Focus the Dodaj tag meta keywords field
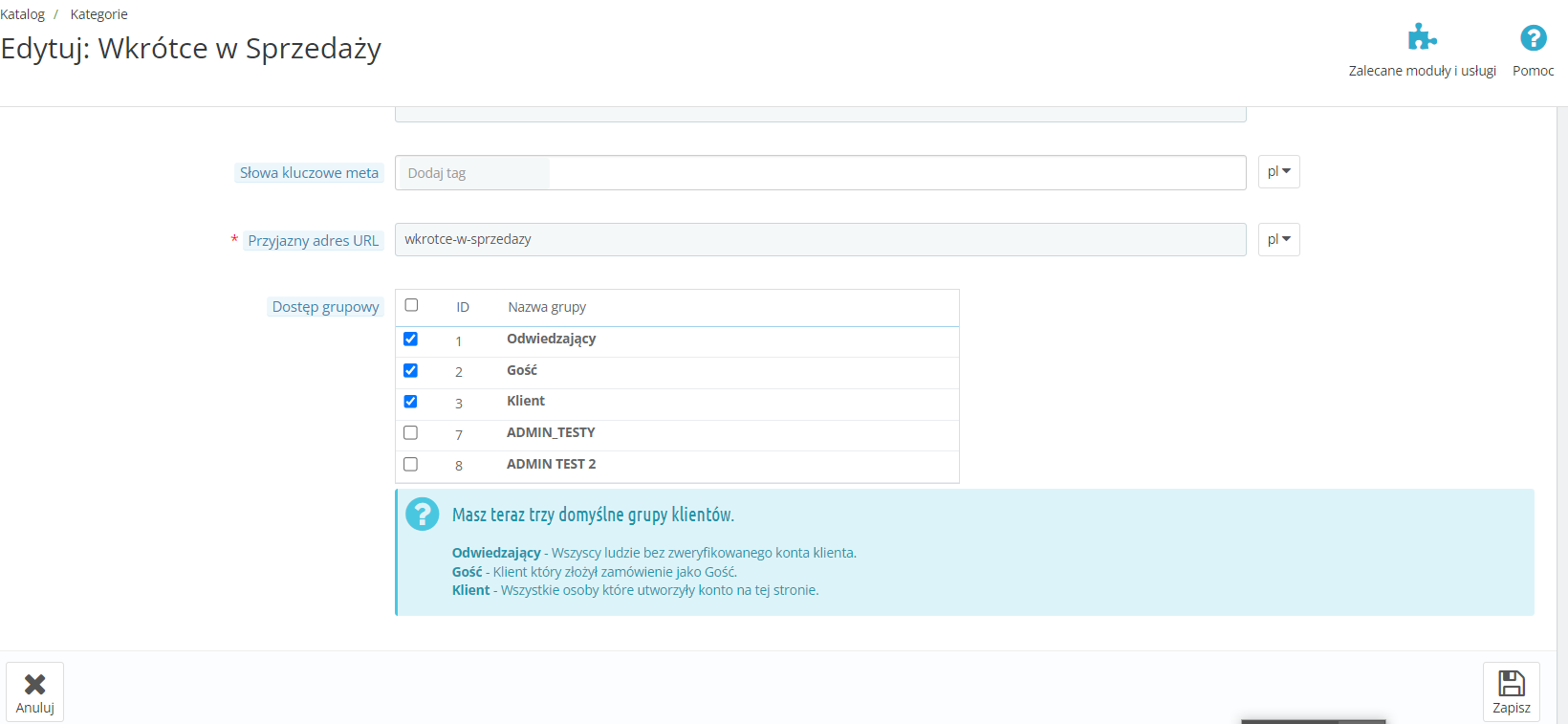The width and height of the screenshot is (1568, 724). click(820, 173)
